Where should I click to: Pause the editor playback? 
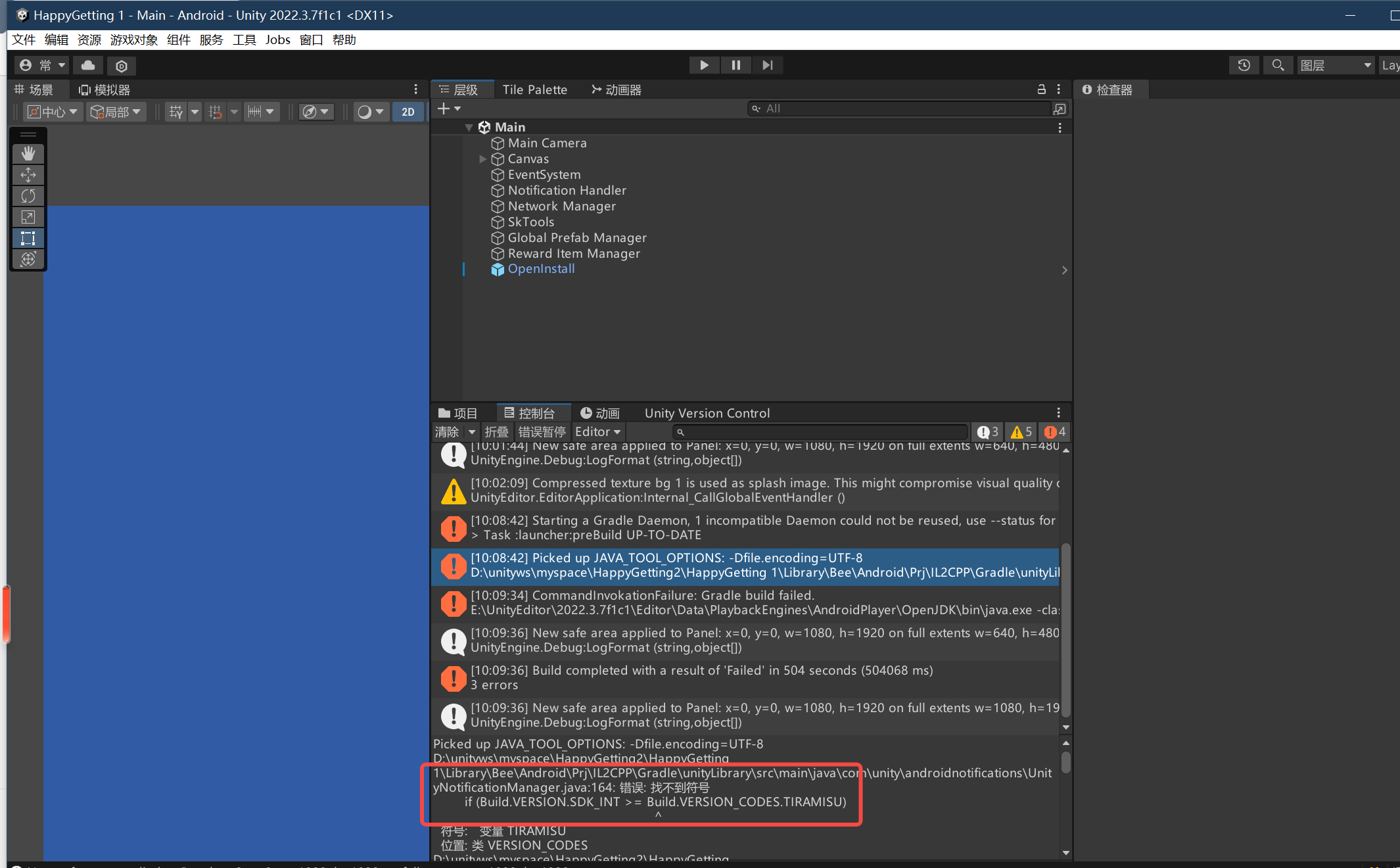click(x=735, y=65)
